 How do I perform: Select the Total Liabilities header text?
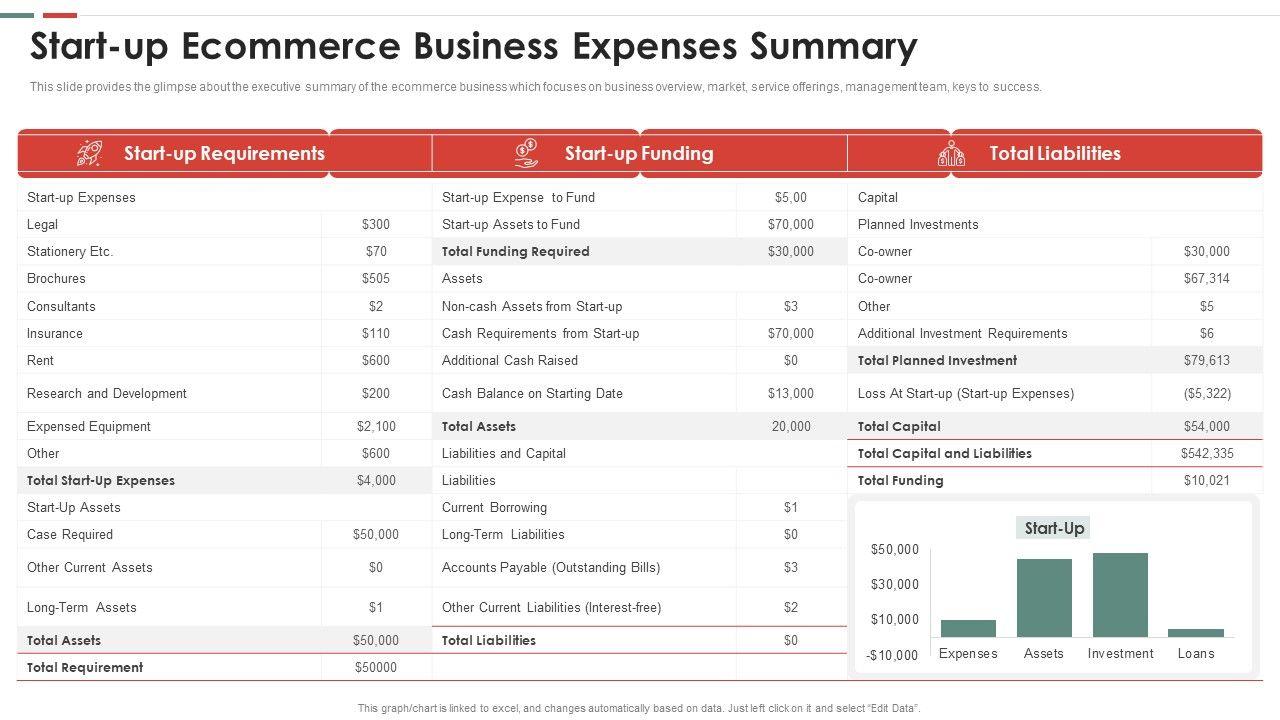pos(1054,153)
